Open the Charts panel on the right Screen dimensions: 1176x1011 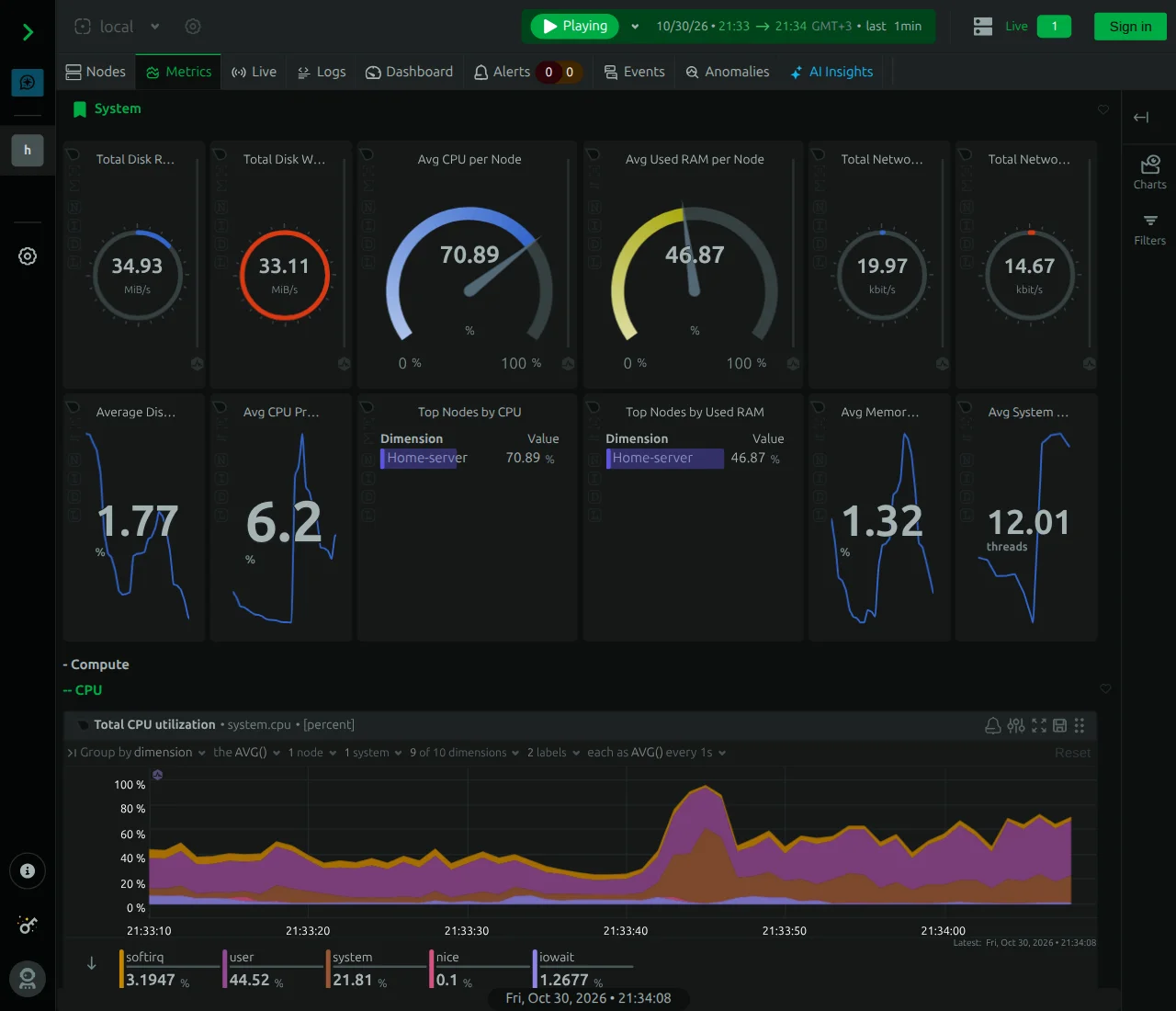point(1149,172)
